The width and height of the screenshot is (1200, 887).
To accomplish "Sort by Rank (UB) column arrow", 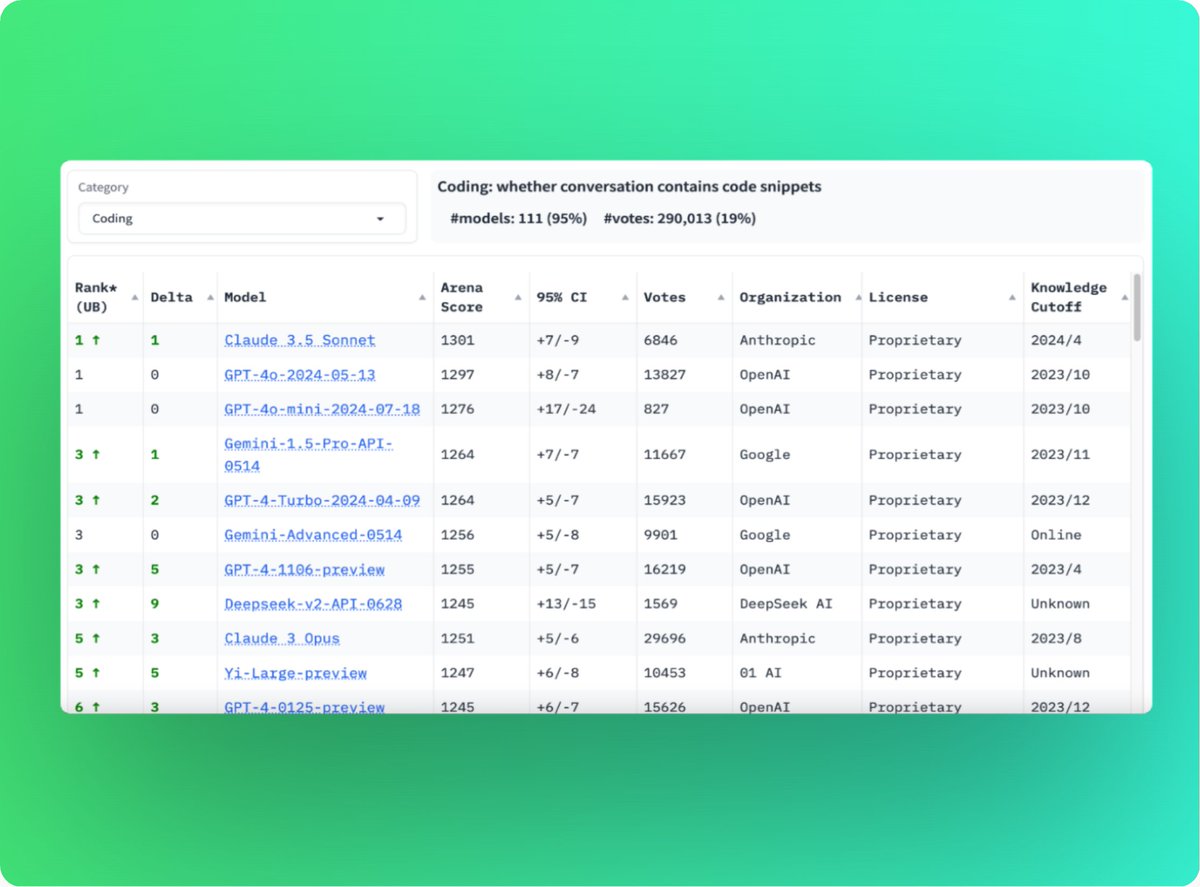I will point(134,297).
